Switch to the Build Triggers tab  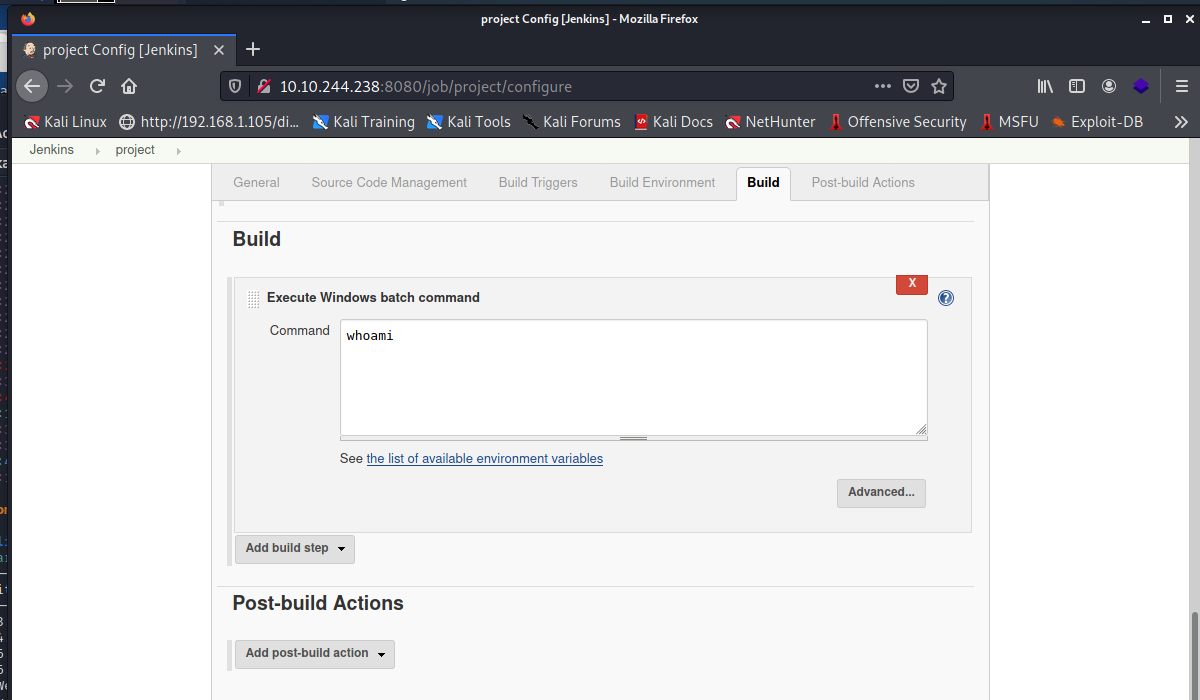tap(538, 182)
